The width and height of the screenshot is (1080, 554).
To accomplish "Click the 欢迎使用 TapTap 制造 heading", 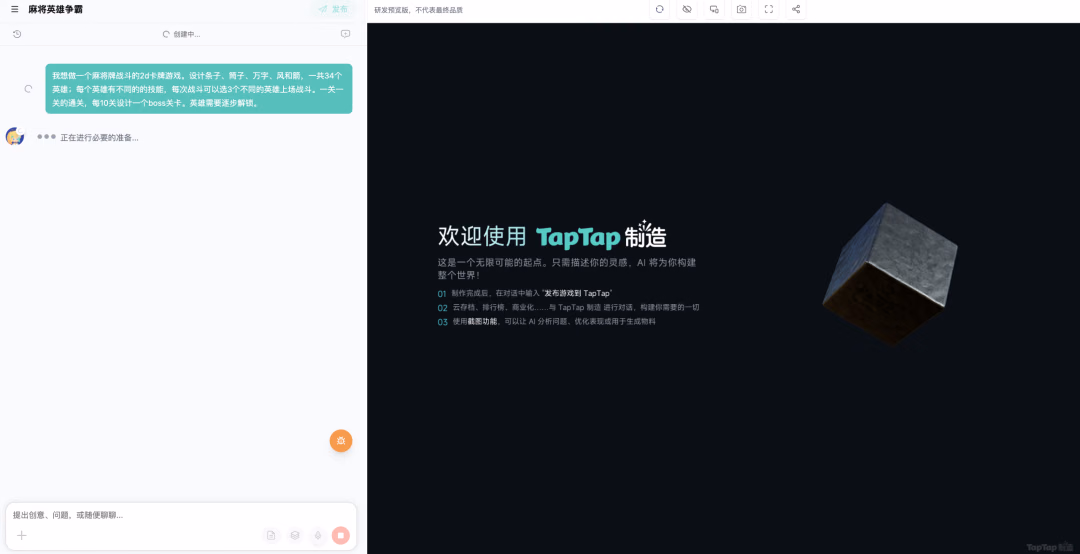I will (x=552, y=236).
